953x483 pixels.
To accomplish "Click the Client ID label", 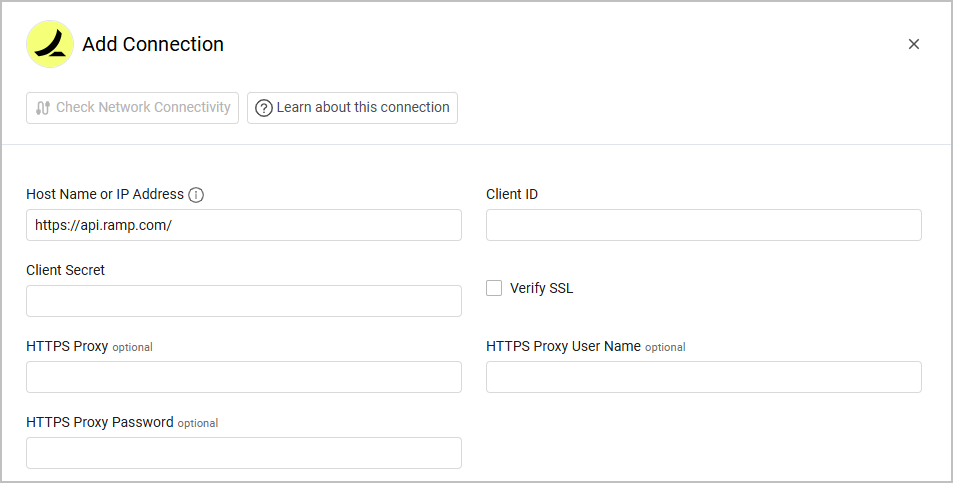I will [x=512, y=194].
